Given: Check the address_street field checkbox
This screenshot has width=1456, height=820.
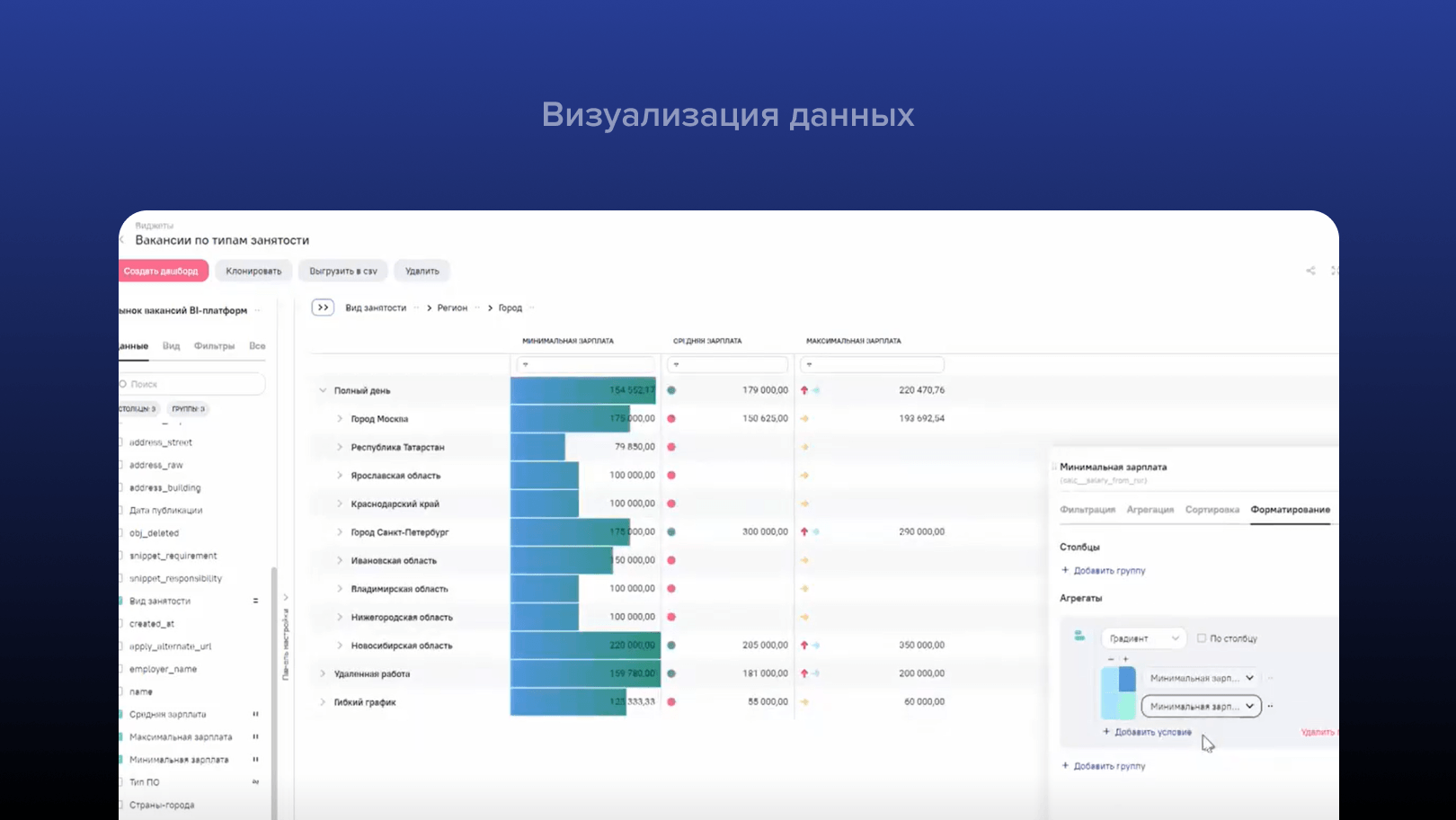Looking at the screenshot, I should click(120, 442).
